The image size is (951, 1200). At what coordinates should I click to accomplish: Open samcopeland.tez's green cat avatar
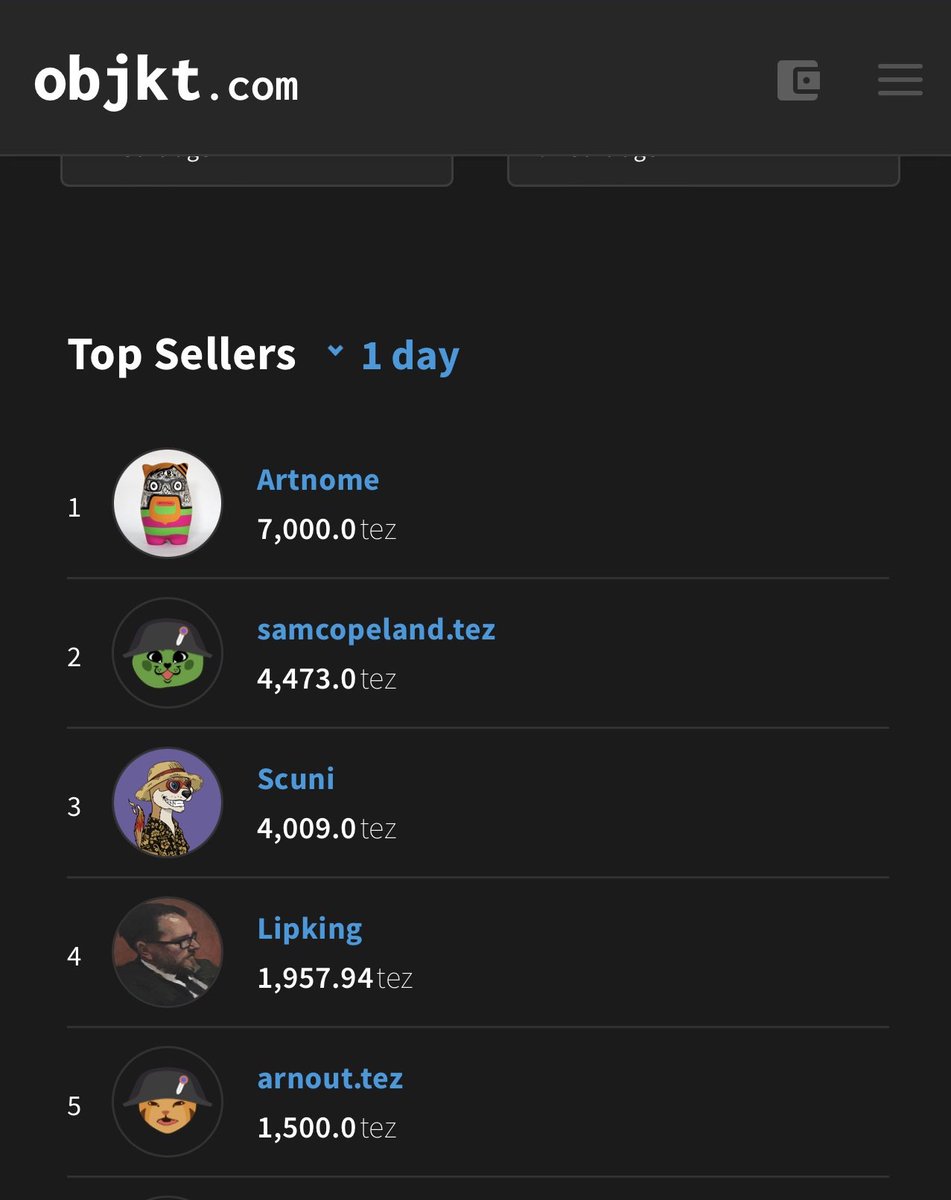[x=167, y=653]
